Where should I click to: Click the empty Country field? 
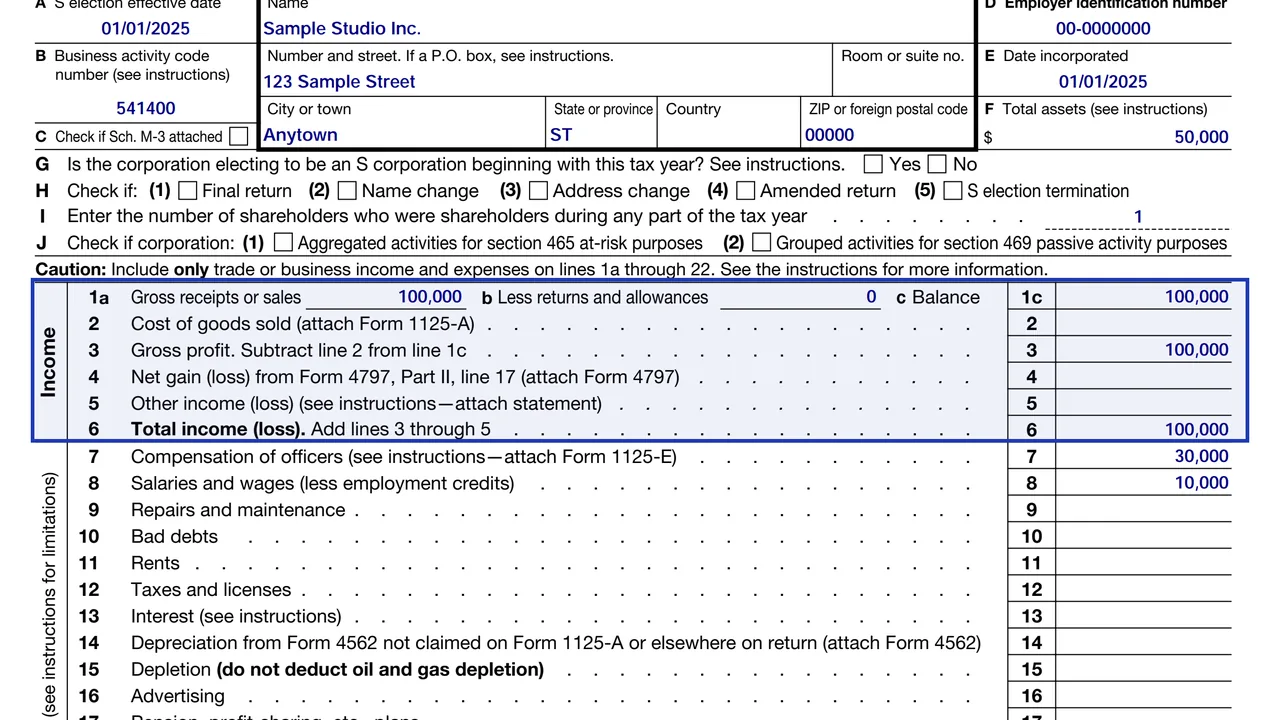729,134
